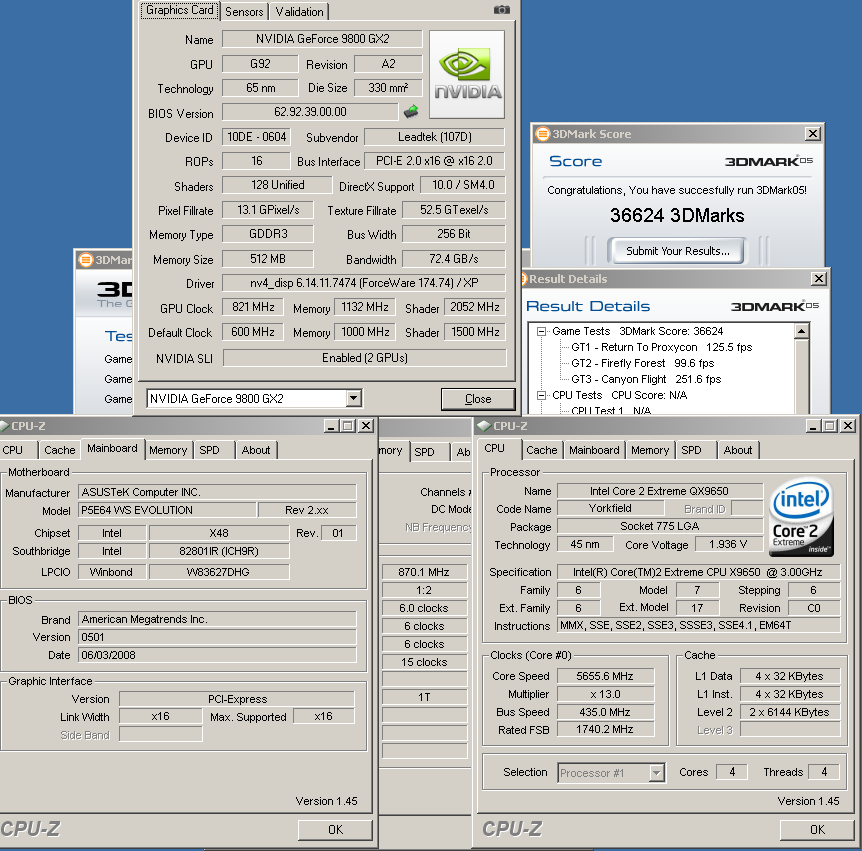The height and width of the screenshot is (851, 862).
Task: Switch to the Graphics Card tab in GPU-Z
Action: [x=180, y=10]
